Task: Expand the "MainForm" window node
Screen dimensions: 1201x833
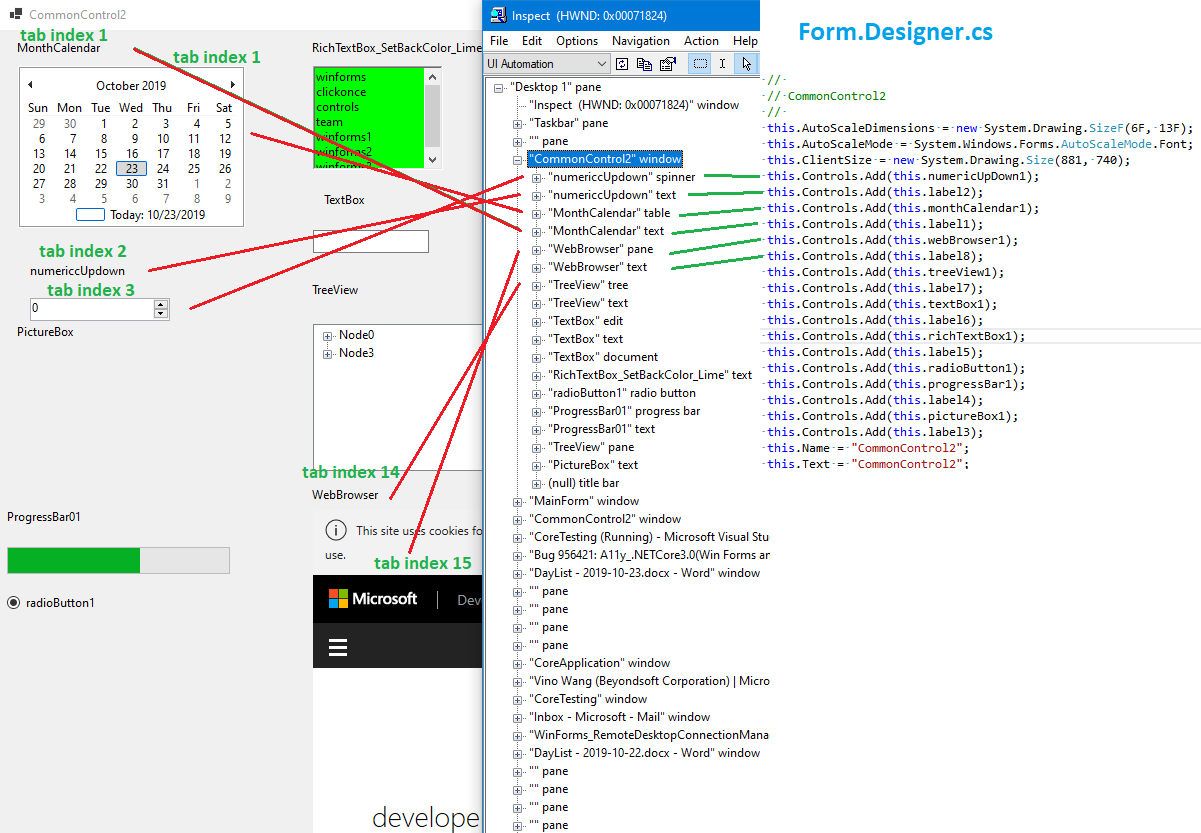Action: pyautogui.click(x=518, y=501)
